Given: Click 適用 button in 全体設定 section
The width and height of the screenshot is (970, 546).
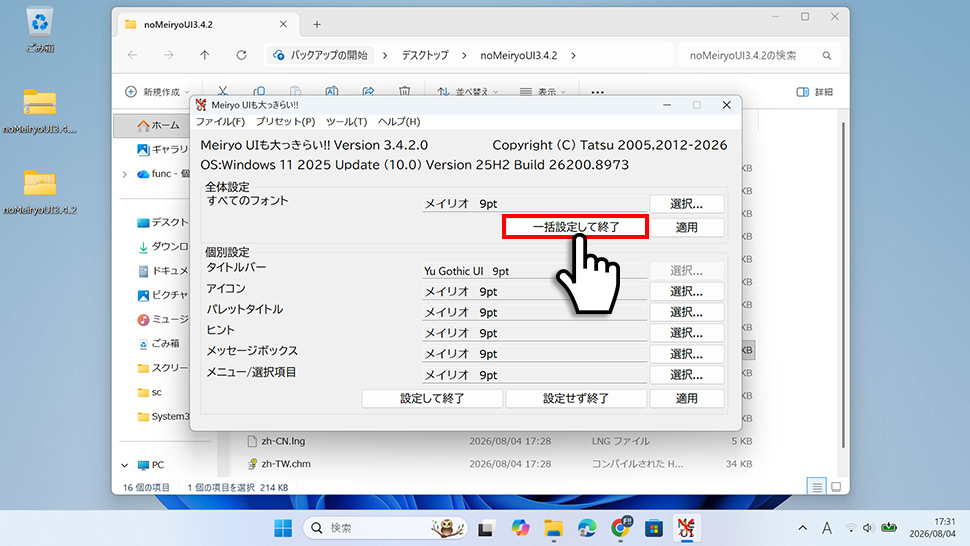Looking at the screenshot, I should tap(687, 227).
